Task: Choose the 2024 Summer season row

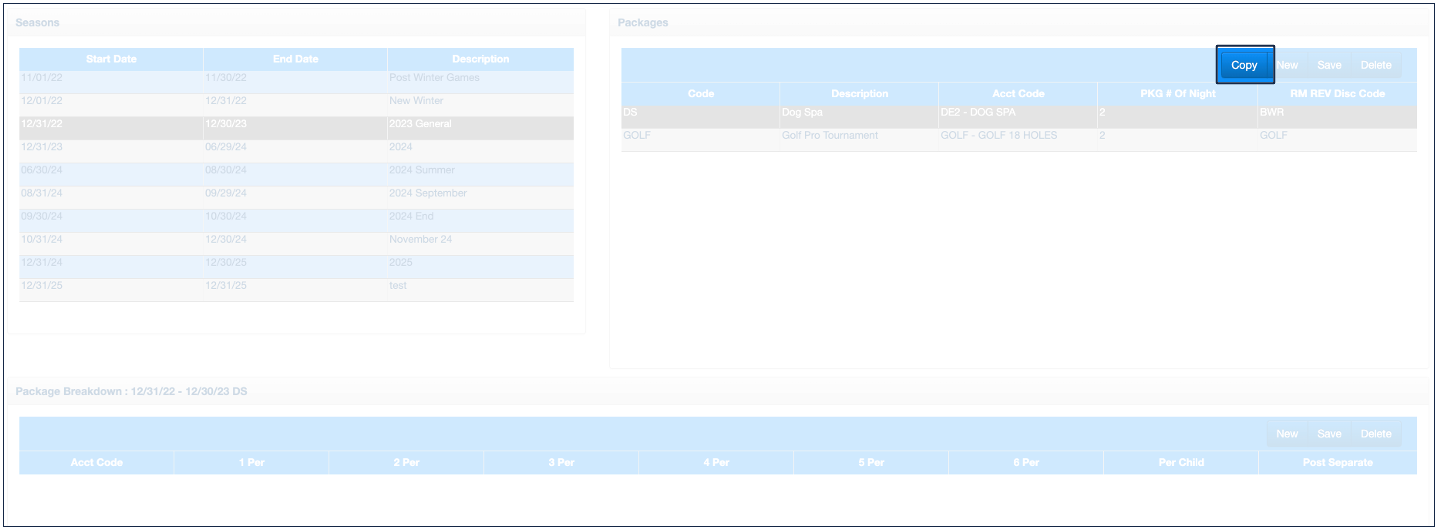Action: click(x=296, y=170)
